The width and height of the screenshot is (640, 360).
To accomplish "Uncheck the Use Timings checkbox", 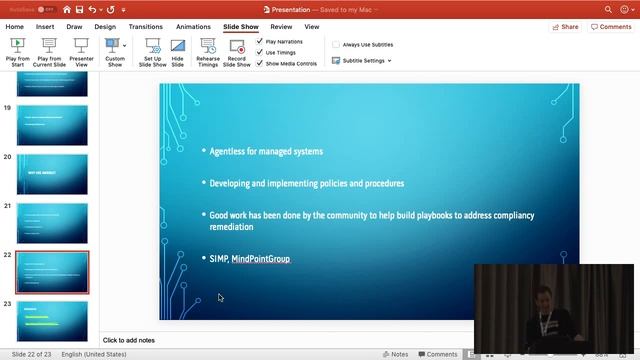I will pyautogui.click(x=260, y=52).
